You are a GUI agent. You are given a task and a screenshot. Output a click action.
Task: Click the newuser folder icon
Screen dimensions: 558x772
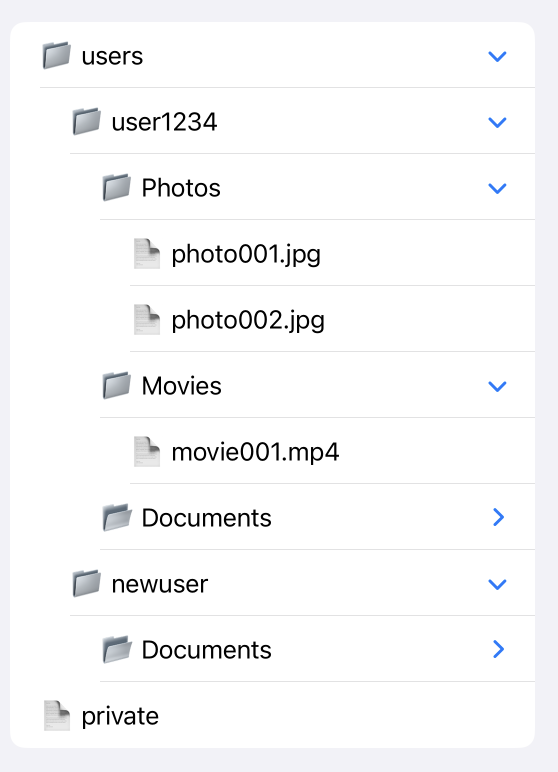point(87,583)
